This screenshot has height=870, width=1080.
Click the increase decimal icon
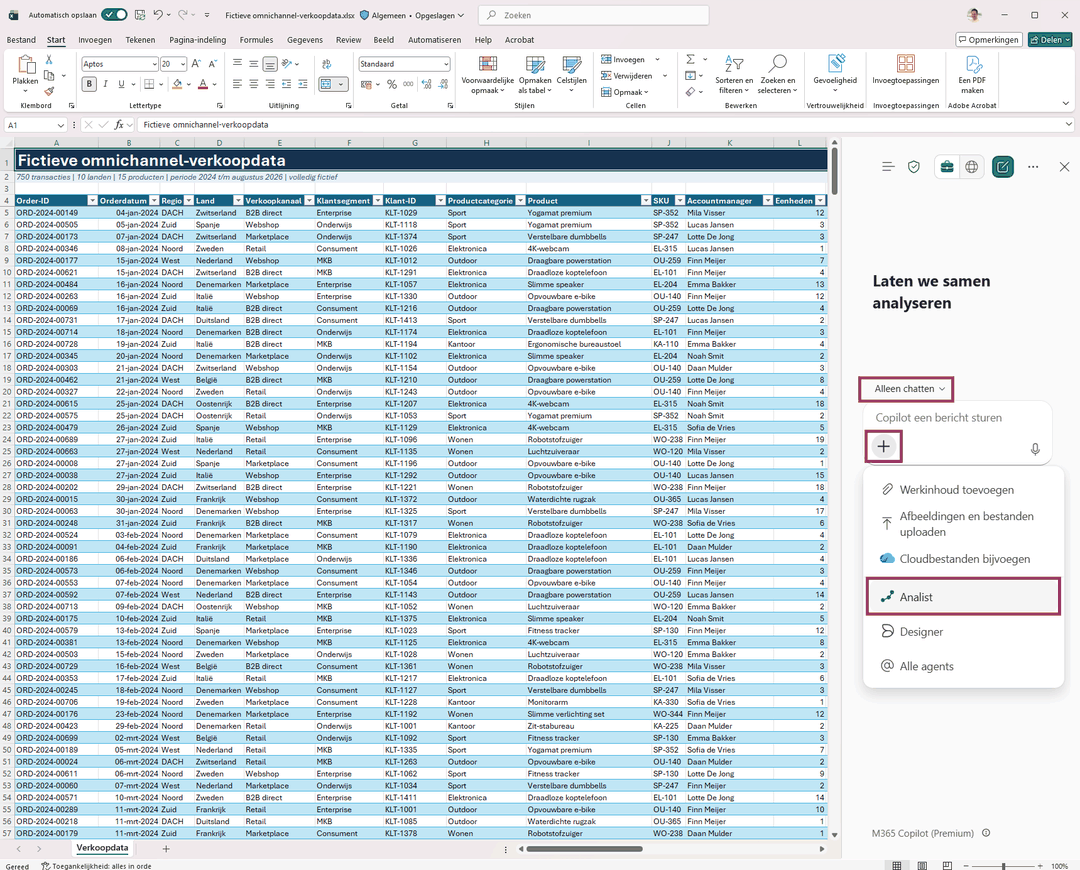[426, 84]
